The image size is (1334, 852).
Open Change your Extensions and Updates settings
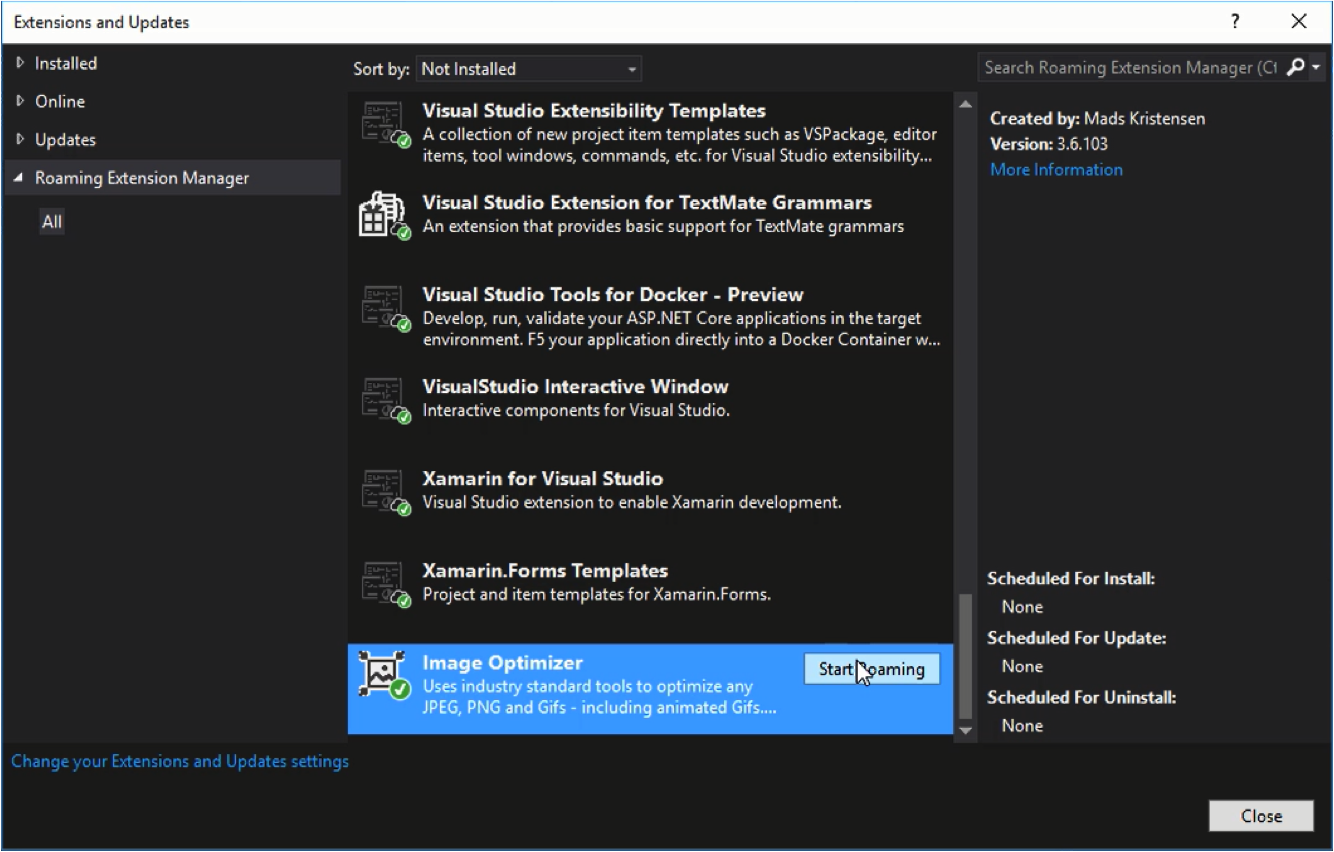click(x=180, y=761)
